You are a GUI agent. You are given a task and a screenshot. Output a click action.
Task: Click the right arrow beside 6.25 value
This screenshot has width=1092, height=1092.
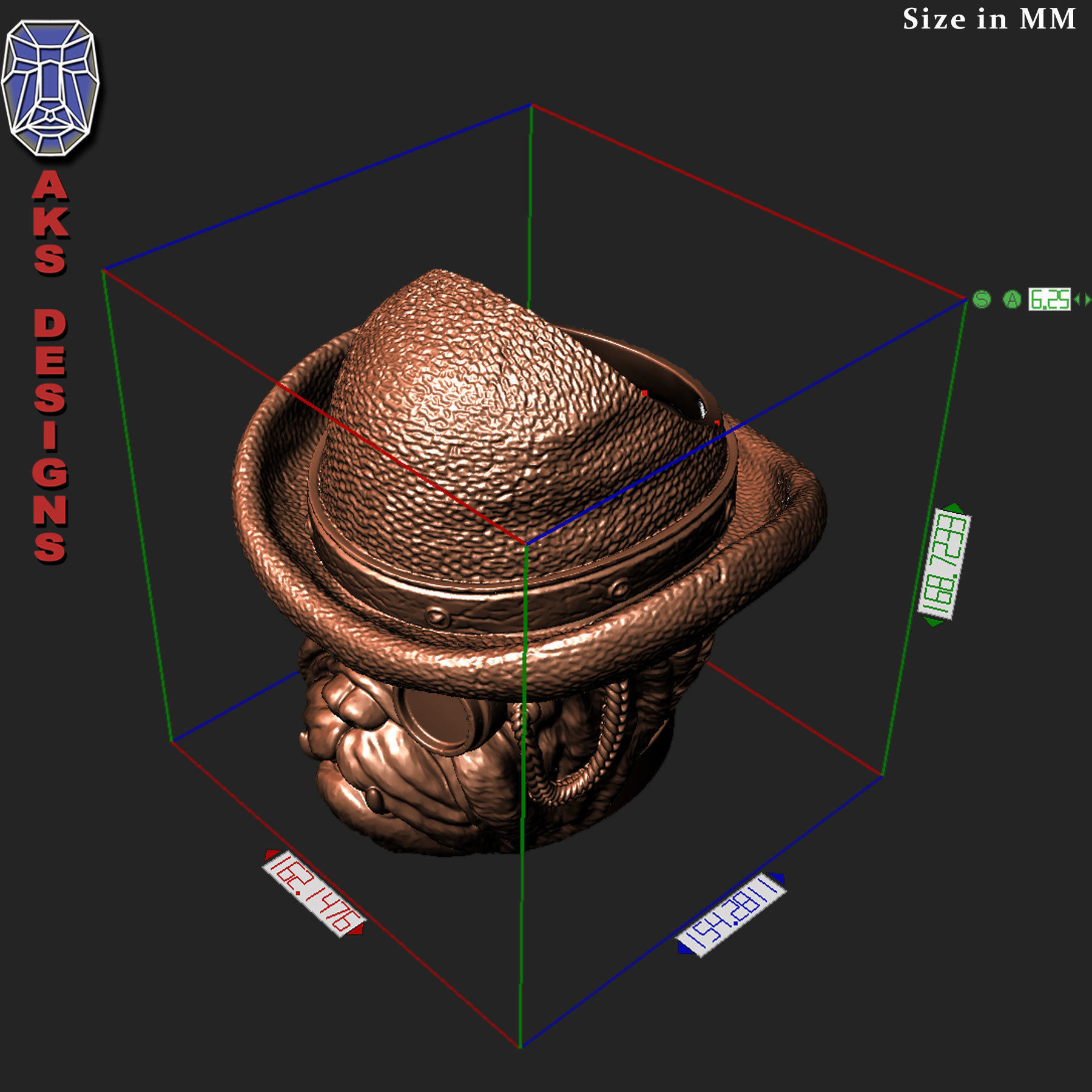pyautogui.click(x=1087, y=300)
